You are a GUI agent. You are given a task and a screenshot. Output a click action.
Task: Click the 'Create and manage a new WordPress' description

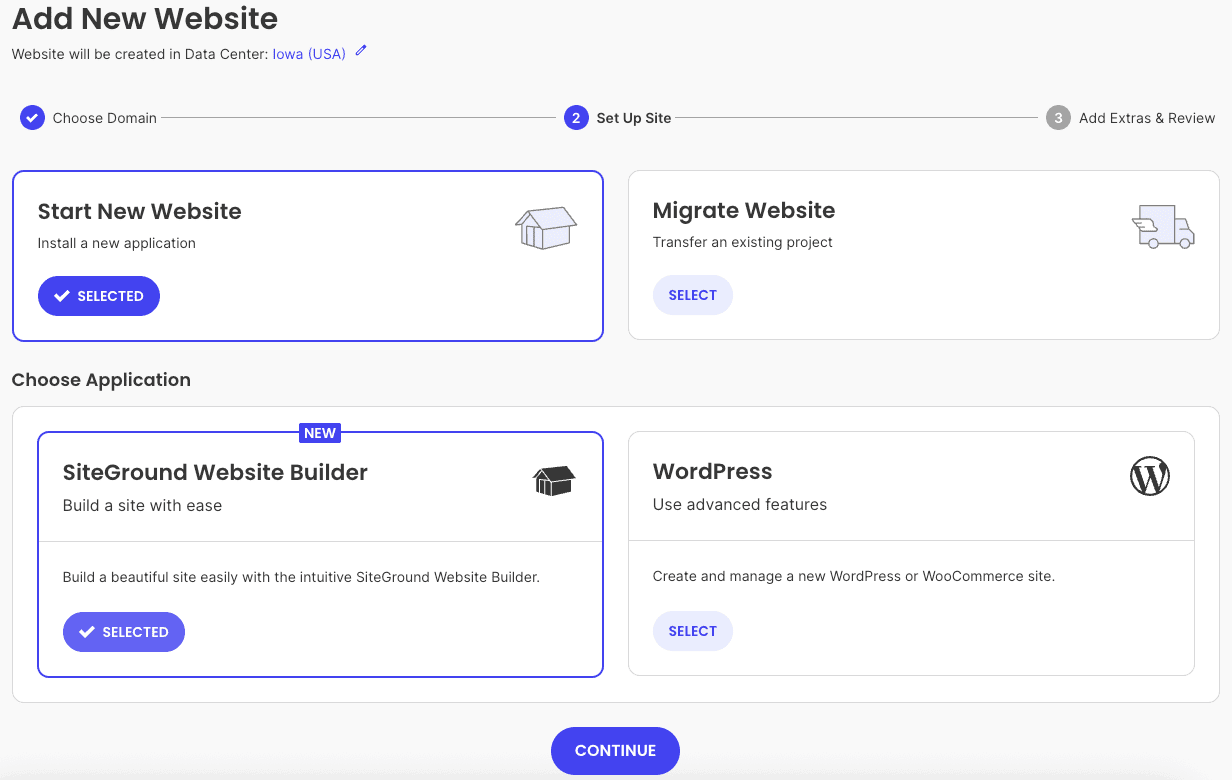coord(854,576)
